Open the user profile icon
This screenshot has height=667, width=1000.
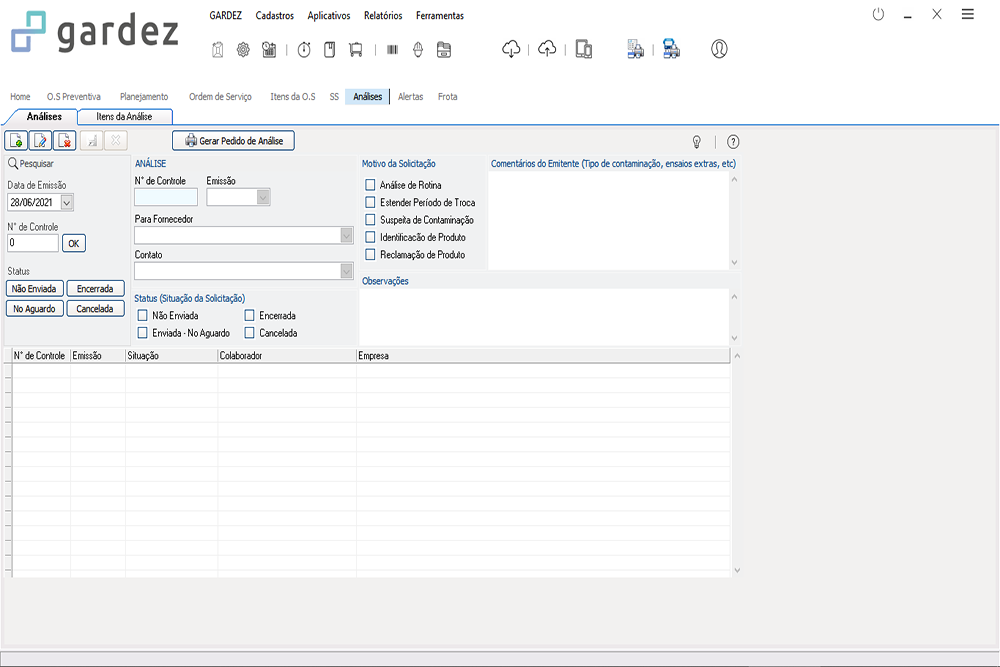click(719, 49)
